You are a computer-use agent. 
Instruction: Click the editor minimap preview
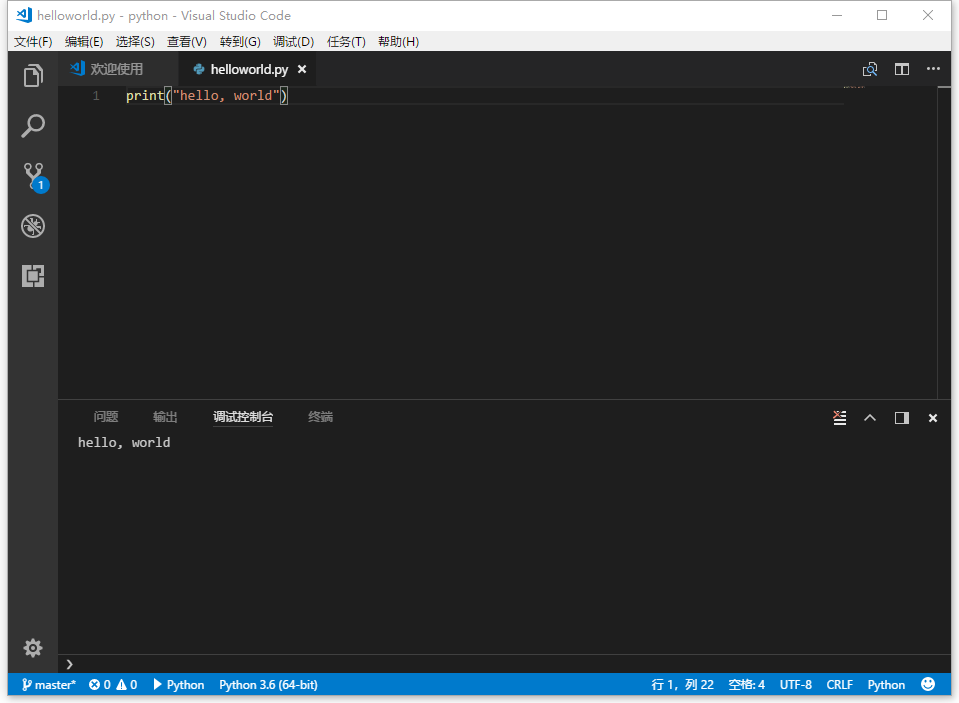tap(854, 87)
